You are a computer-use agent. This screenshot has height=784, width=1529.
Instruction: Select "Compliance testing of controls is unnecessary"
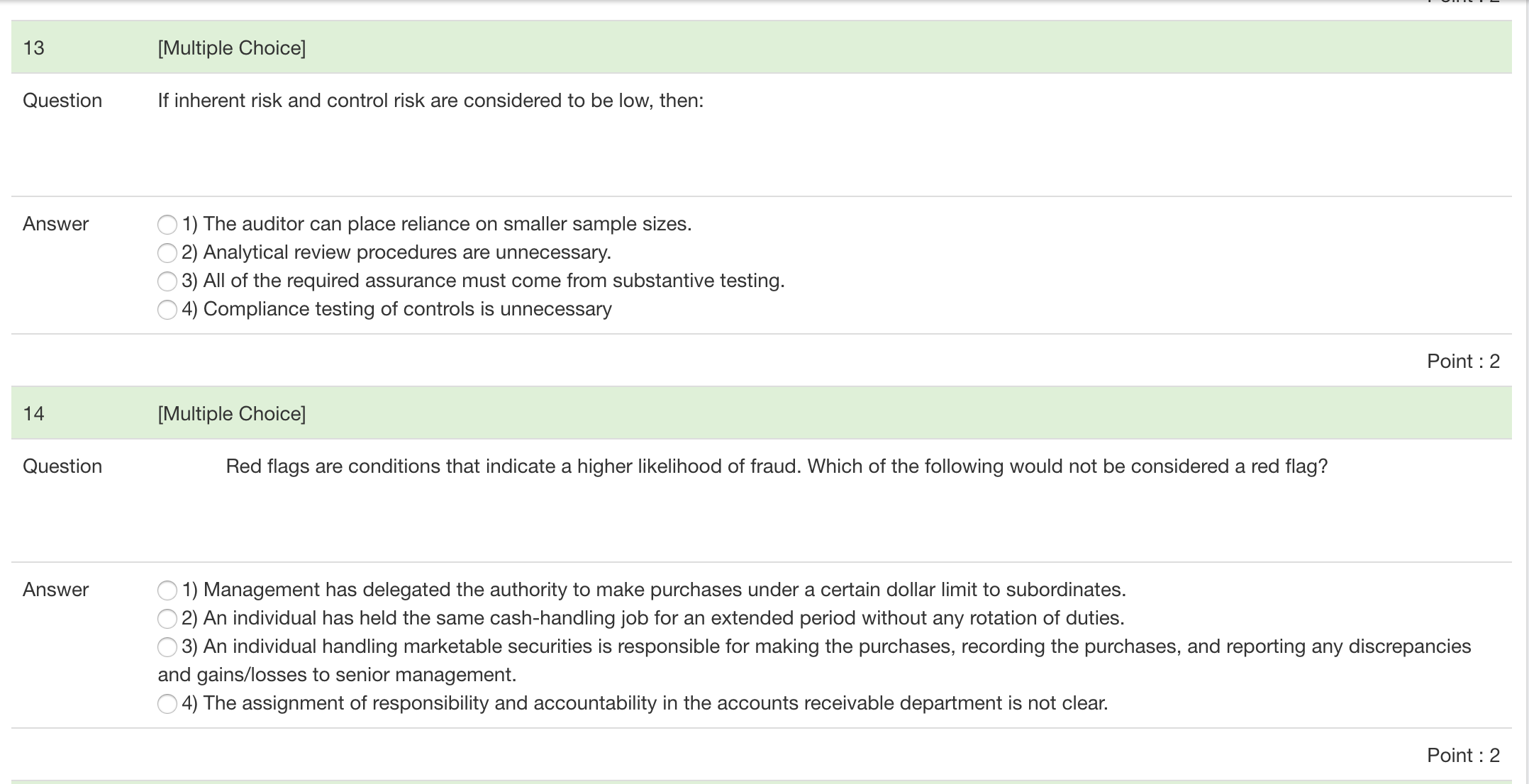pos(167,309)
